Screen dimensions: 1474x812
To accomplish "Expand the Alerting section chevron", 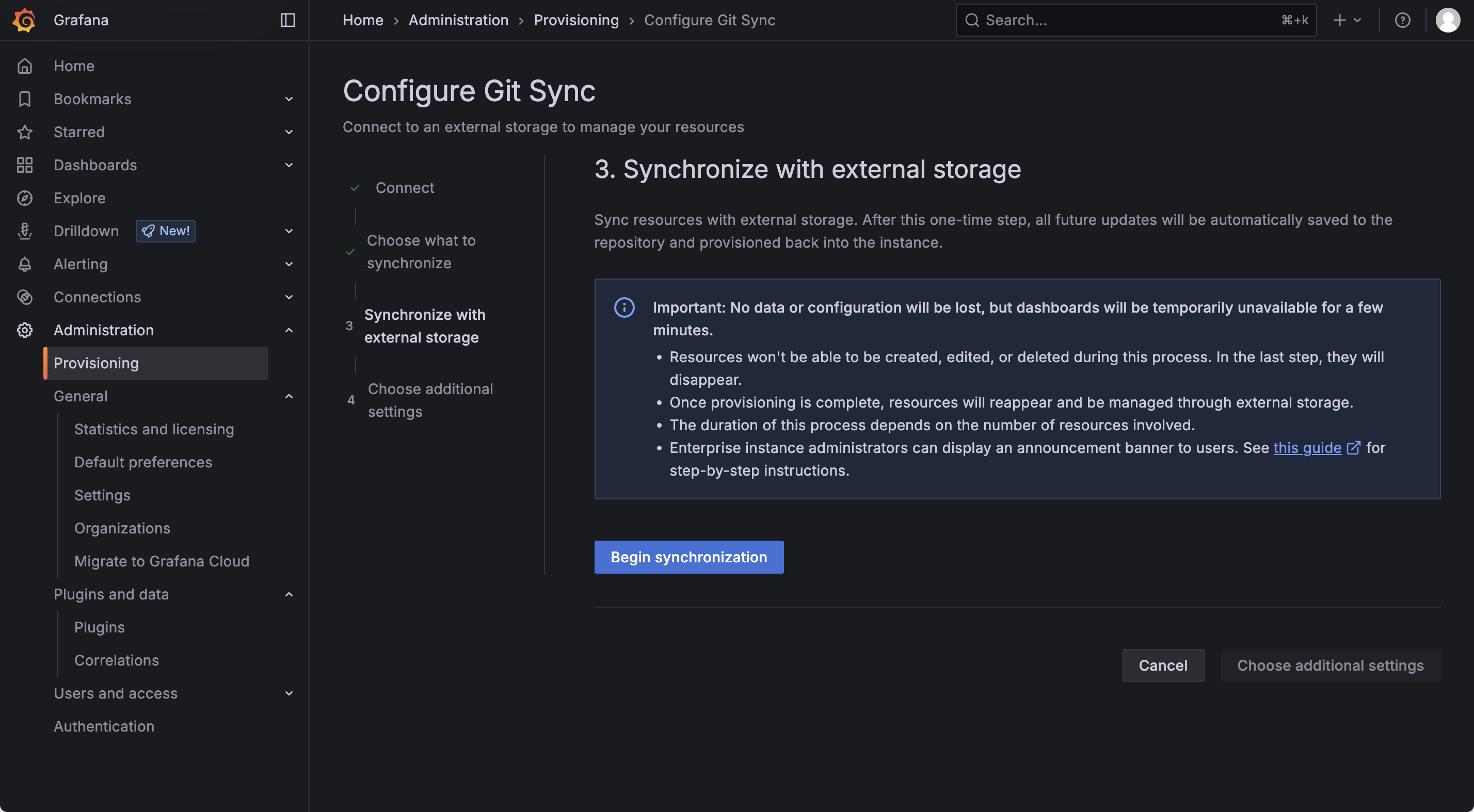I will [x=289, y=264].
